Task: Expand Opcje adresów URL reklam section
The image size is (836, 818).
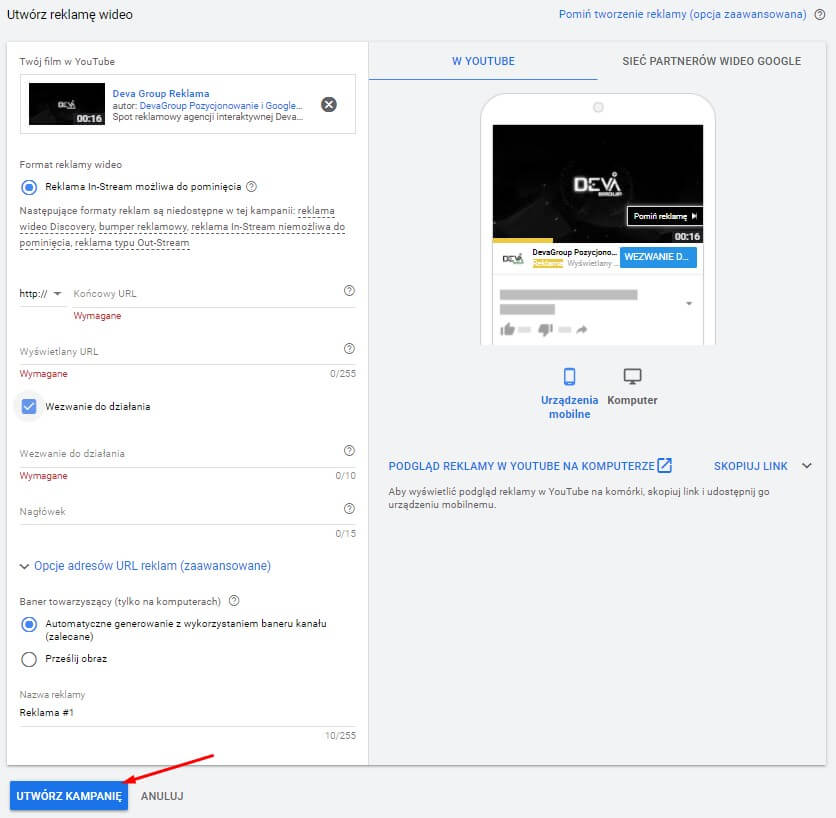Action: [x=145, y=566]
